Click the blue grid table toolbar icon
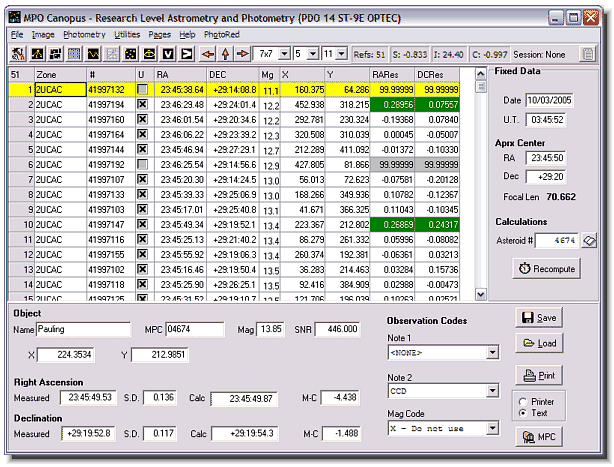The height and width of the screenshot is (467, 614). click(x=74, y=54)
